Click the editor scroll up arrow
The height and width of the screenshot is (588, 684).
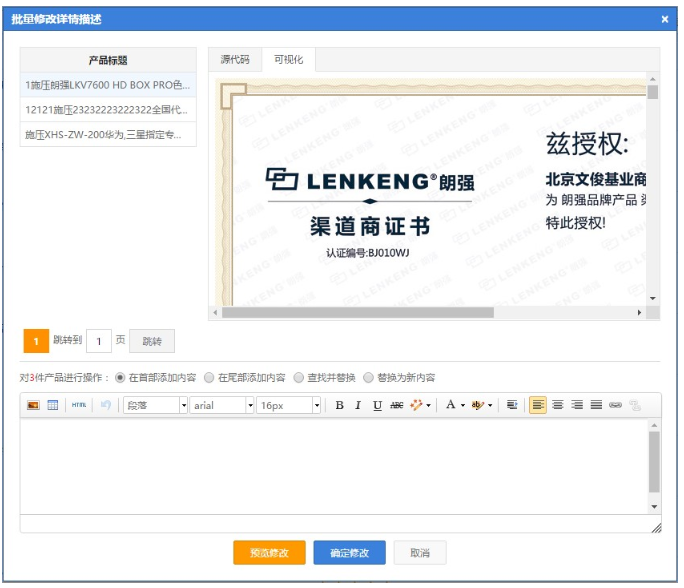654,425
